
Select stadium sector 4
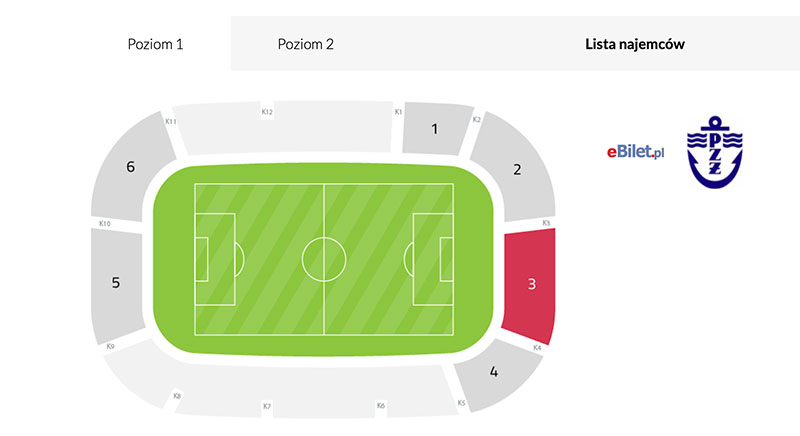click(x=494, y=372)
